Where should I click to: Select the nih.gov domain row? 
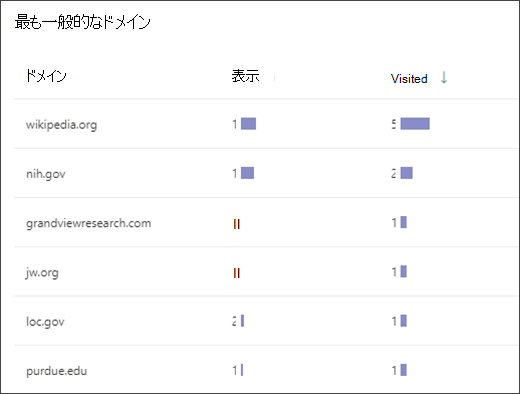click(266, 173)
